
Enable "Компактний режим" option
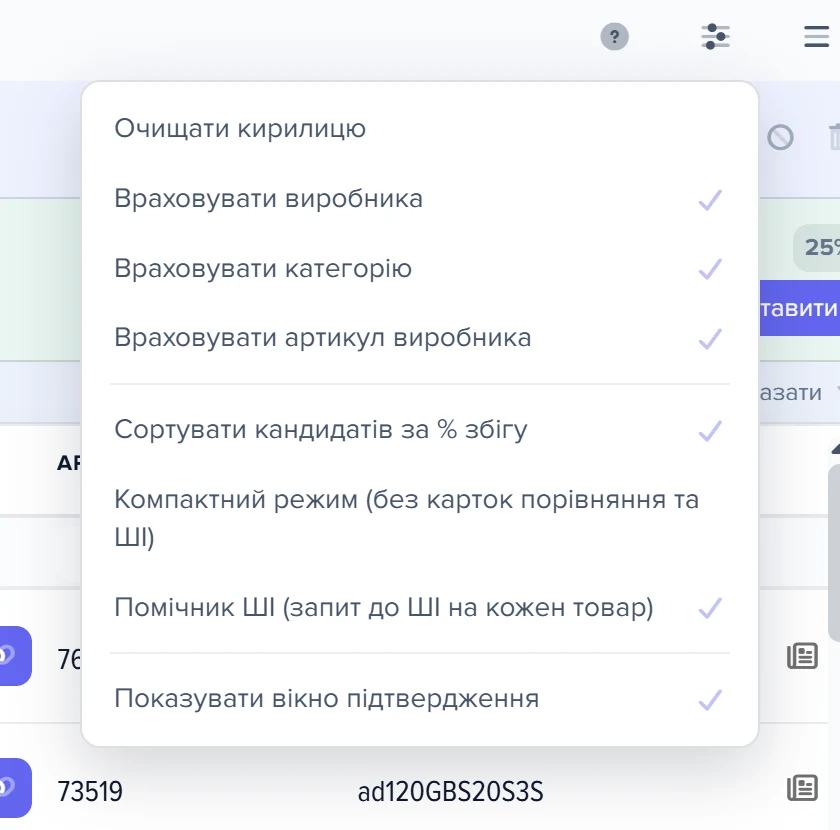click(x=419, y=518)
